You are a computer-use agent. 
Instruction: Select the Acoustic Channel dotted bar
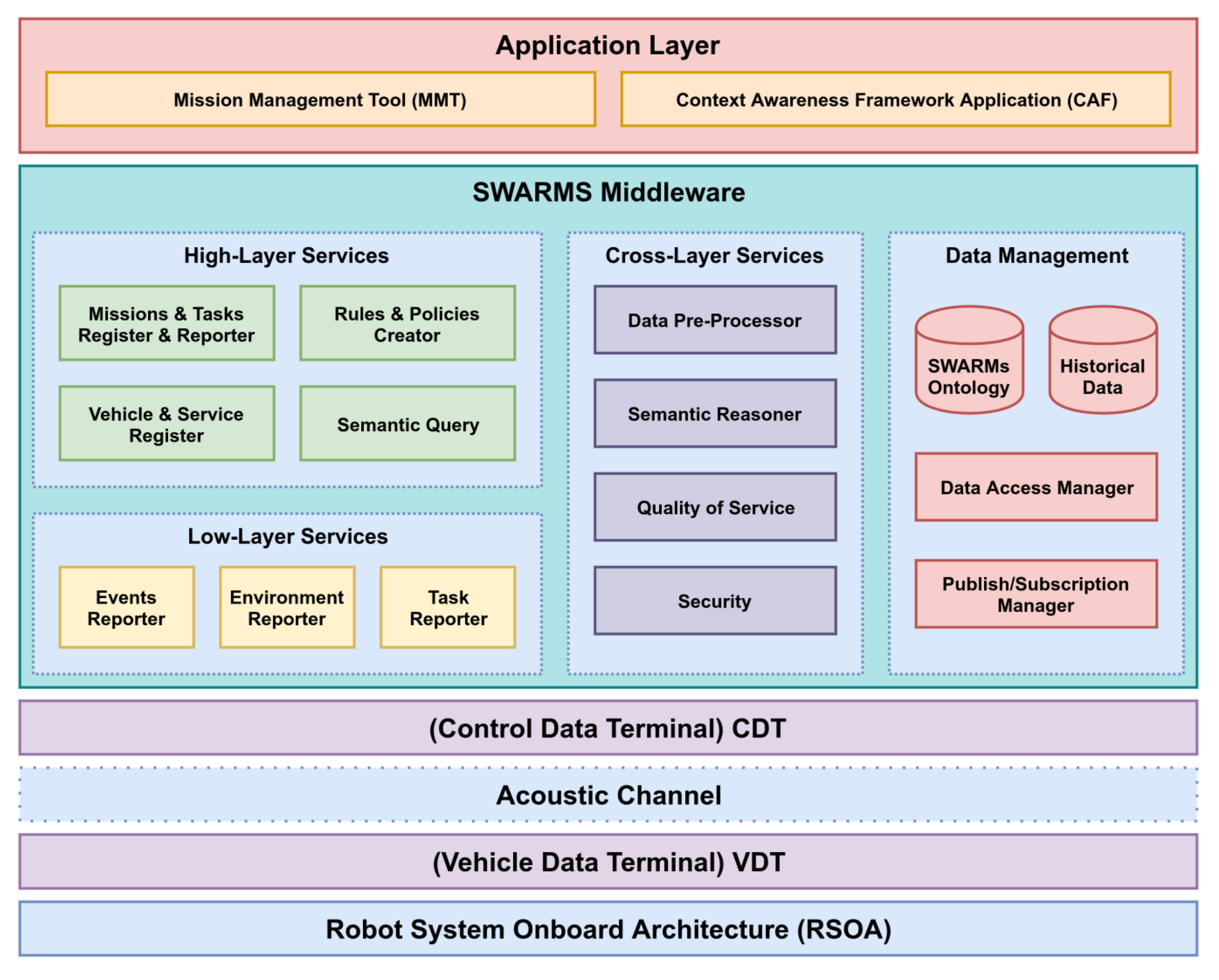[608, 795]
